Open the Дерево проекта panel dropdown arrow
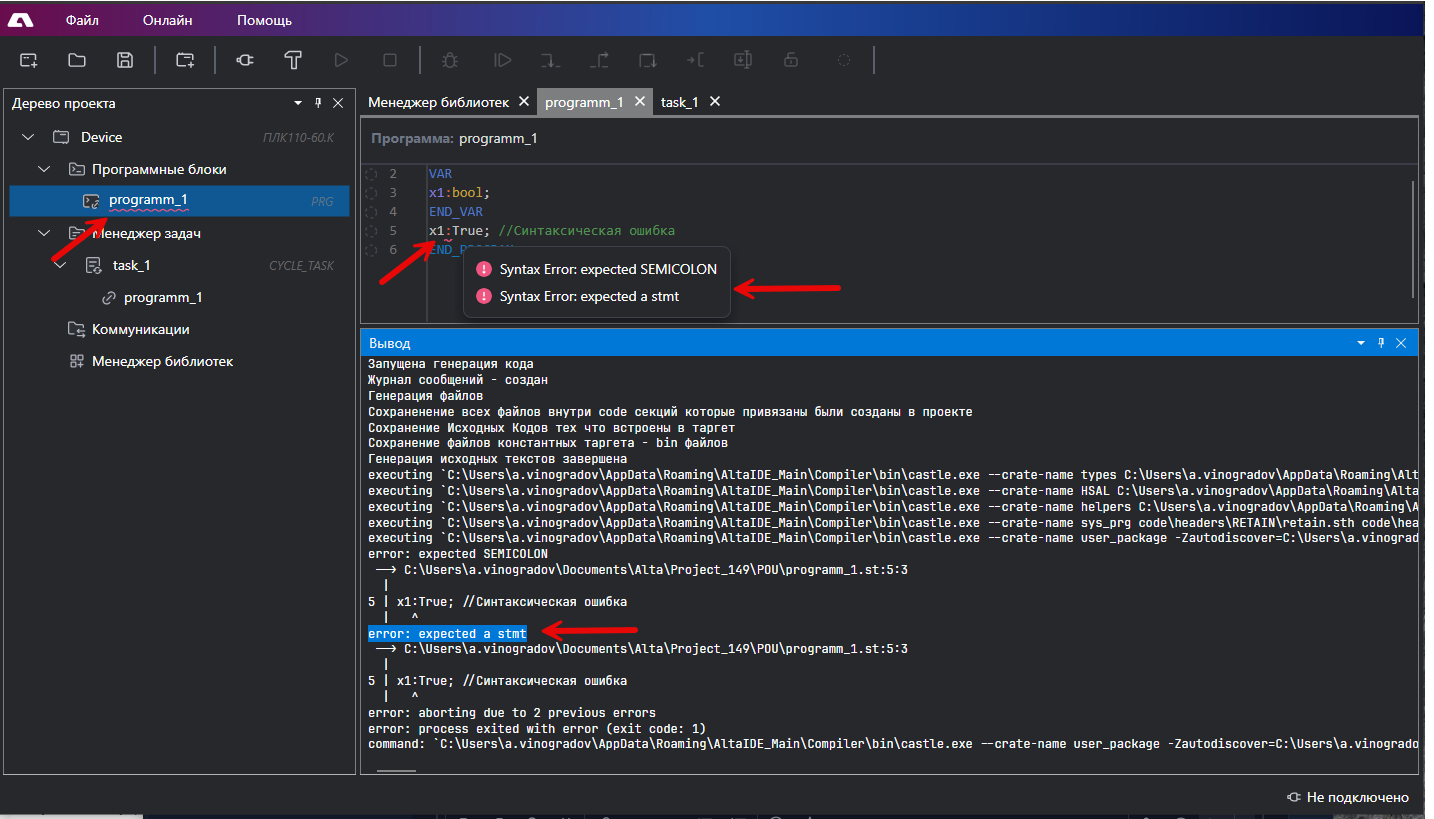The image size is (1434, 819). click(298, 103)
